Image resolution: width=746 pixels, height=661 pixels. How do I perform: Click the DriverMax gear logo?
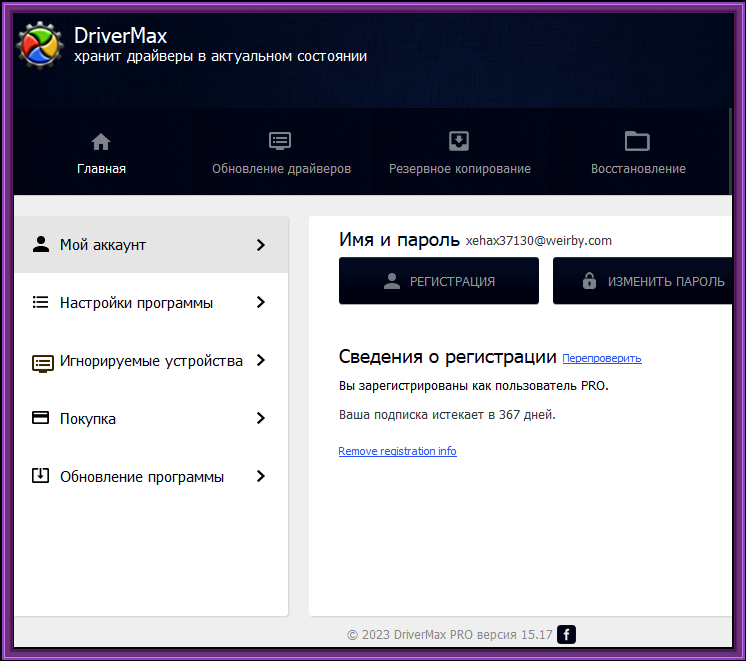click(x=39, y=46)
